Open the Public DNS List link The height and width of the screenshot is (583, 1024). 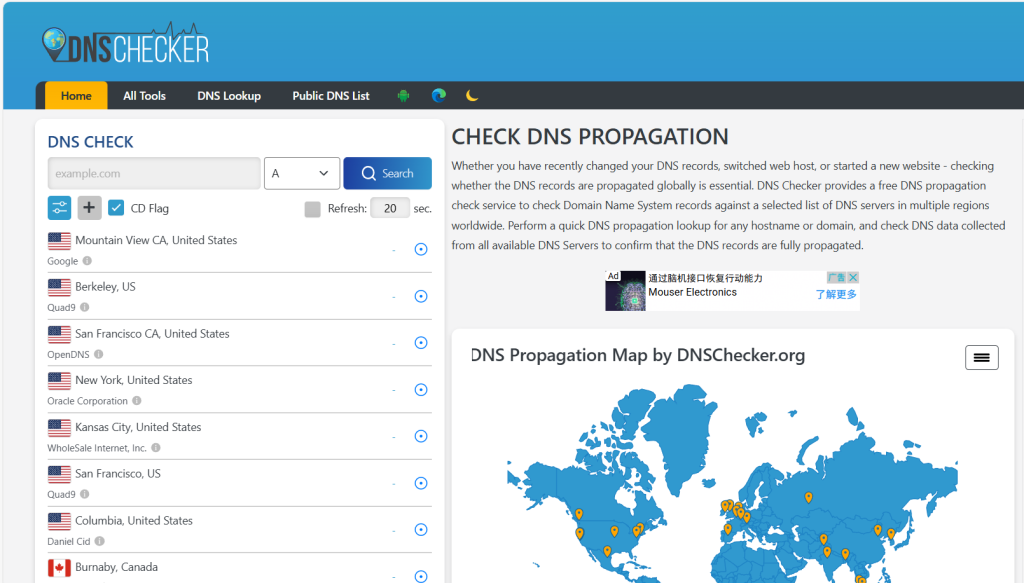(x=331, y=96)
